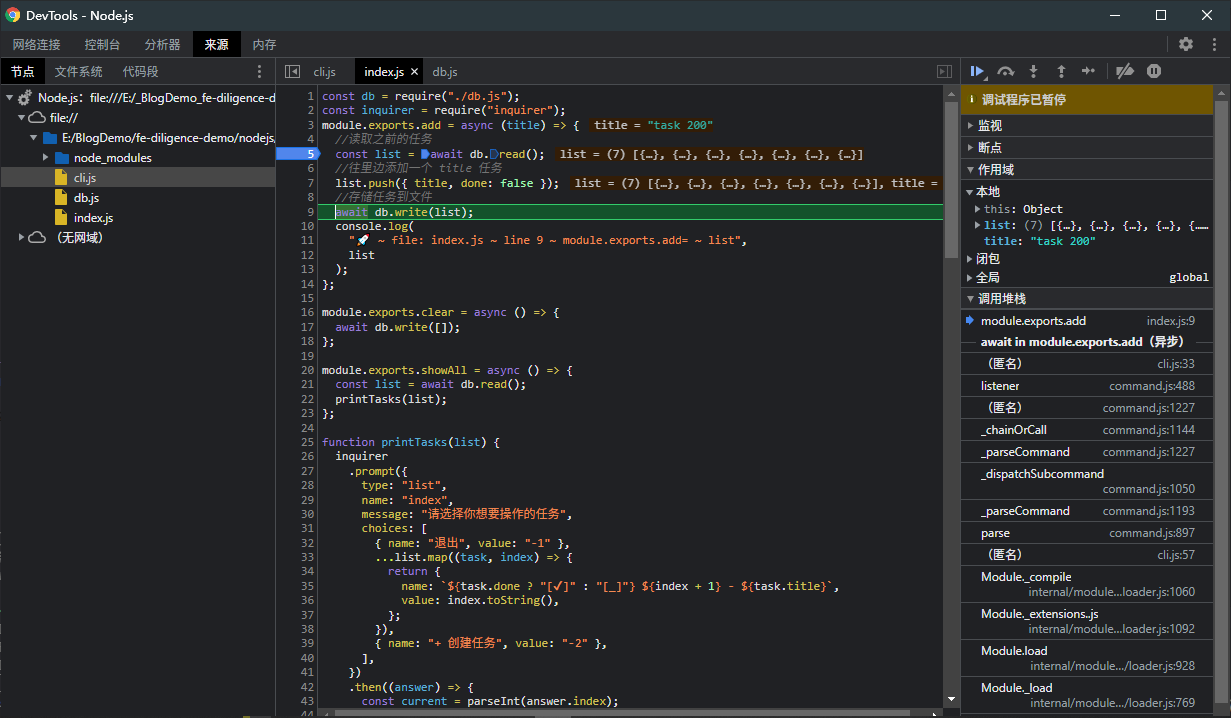Click the single Step debugger arrow icon

pyautogui.click(x=1089, y=71)
